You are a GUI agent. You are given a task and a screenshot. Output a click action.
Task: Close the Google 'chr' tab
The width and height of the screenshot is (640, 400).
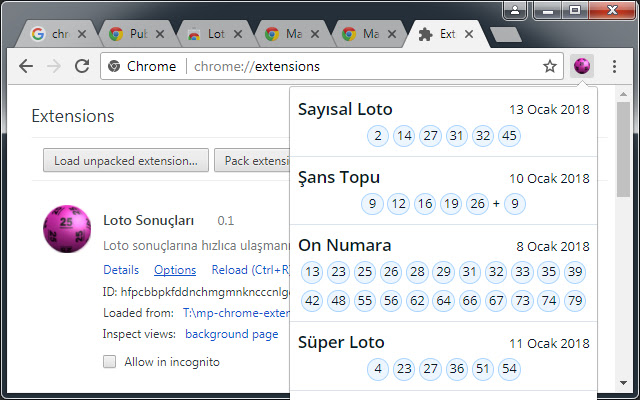coord(82,34)
